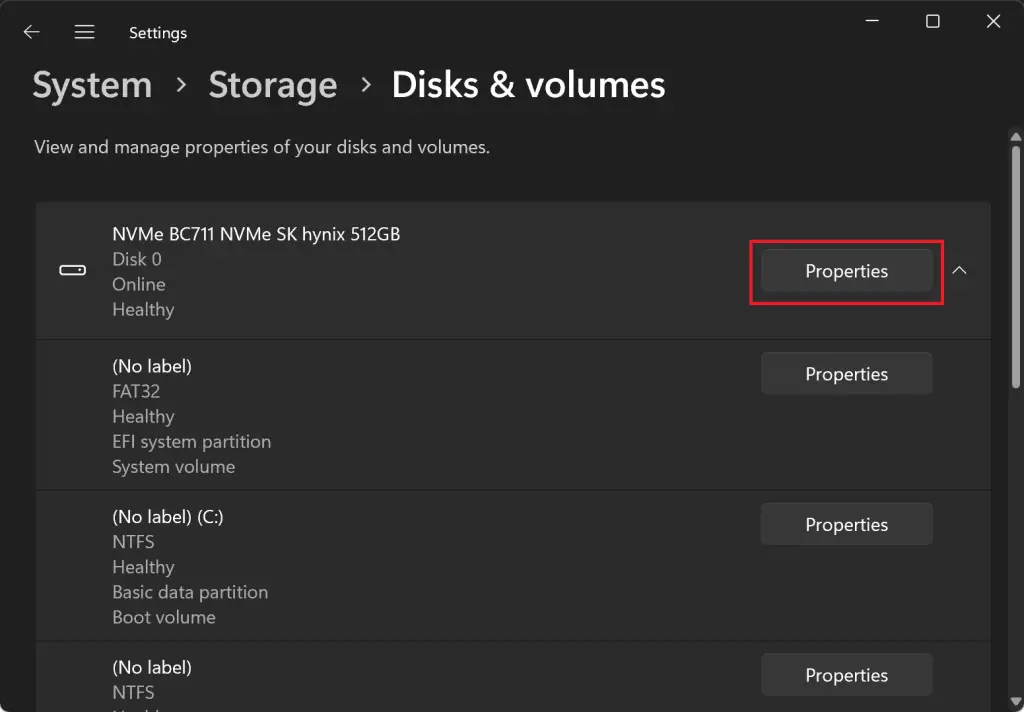Open Properties for NVMe BC711 Disk 0
The image size is (1024, 712).
click(x=846, y=271)
